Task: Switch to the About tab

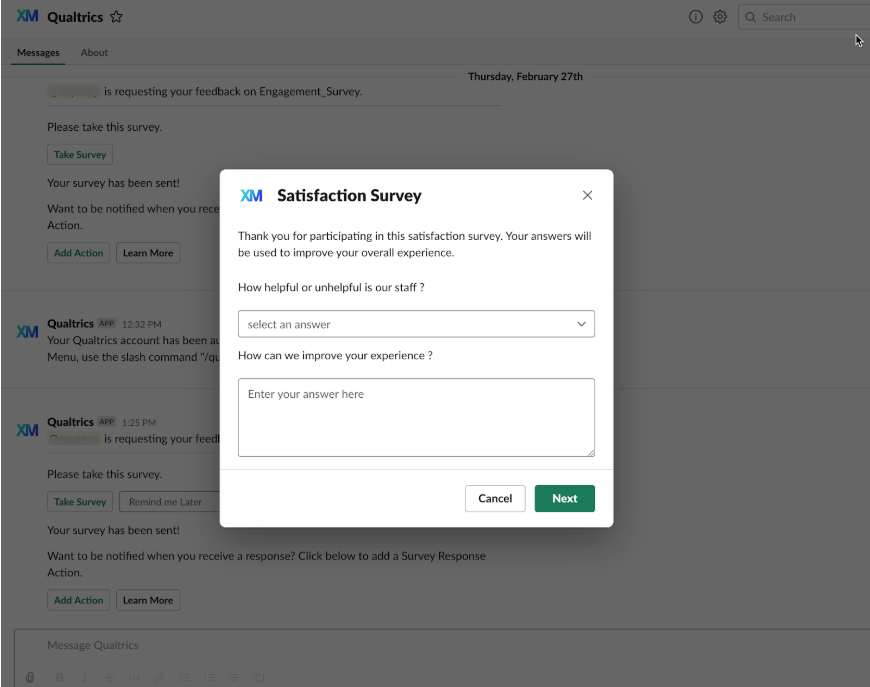Action: pos(94,53)
